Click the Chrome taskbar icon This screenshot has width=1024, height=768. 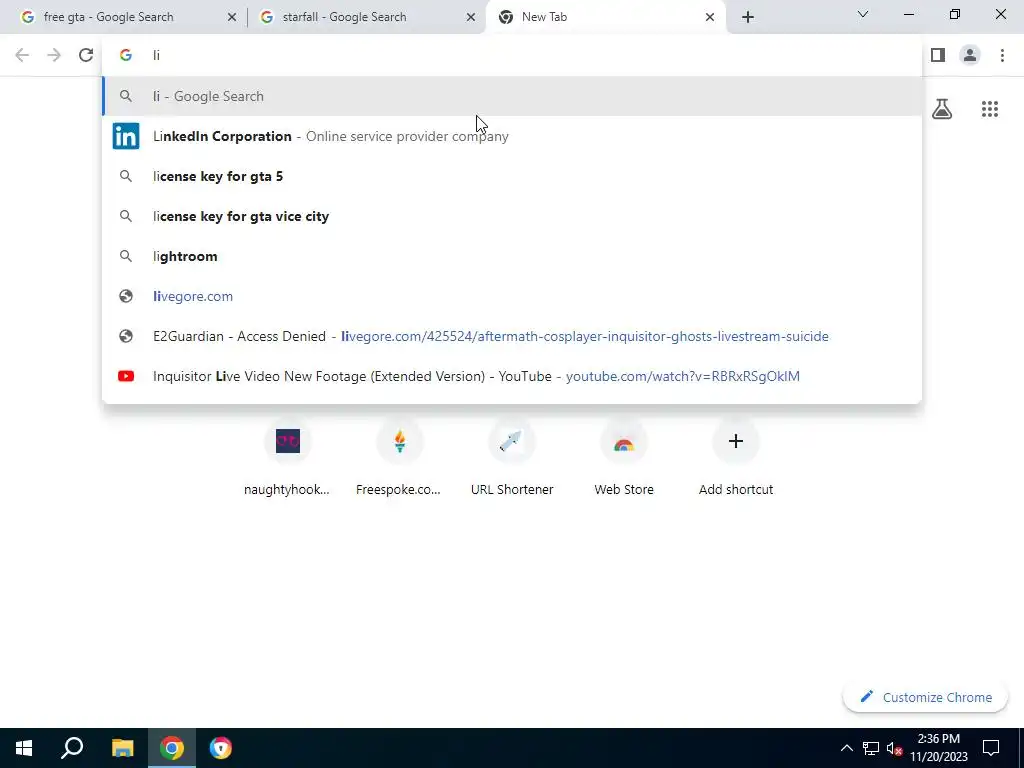(x=172, y=748)
